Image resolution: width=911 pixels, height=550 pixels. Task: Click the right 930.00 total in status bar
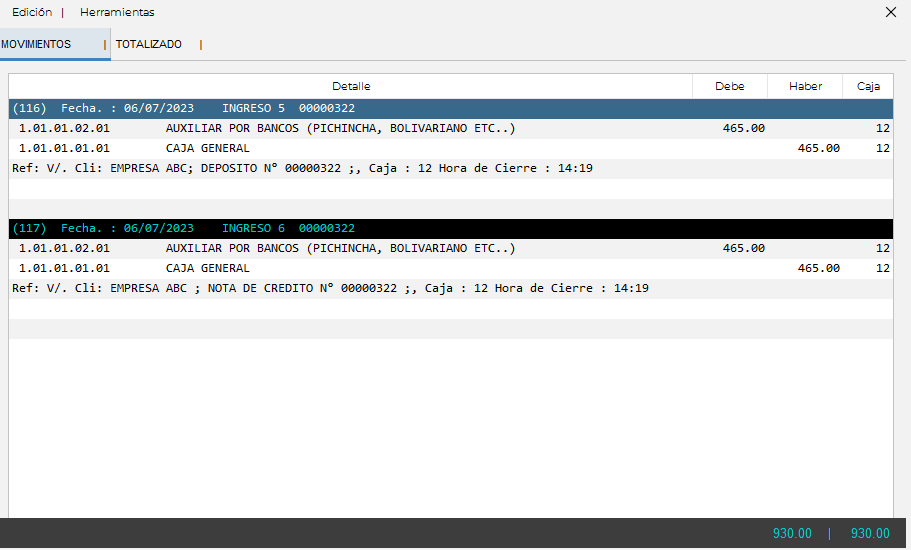[870, 533]
